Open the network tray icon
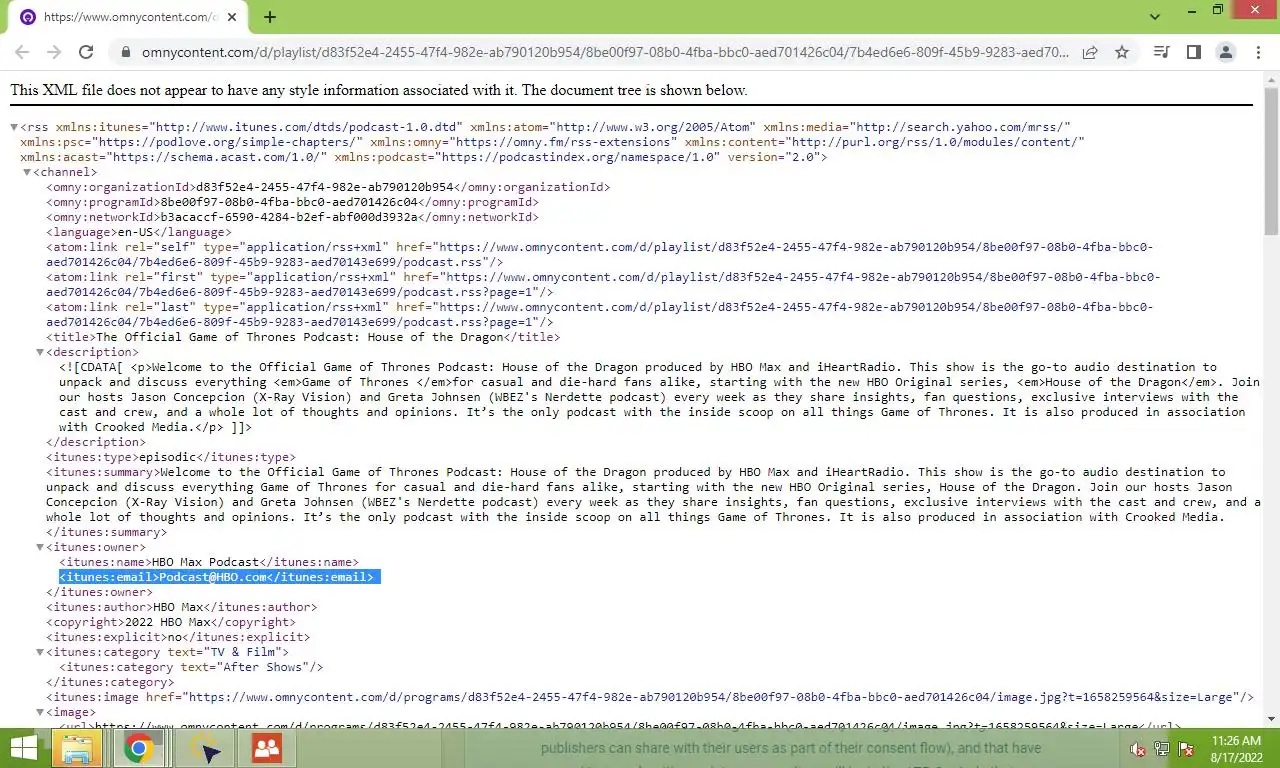This screenshot has height=768, width=1280. 1162,749
